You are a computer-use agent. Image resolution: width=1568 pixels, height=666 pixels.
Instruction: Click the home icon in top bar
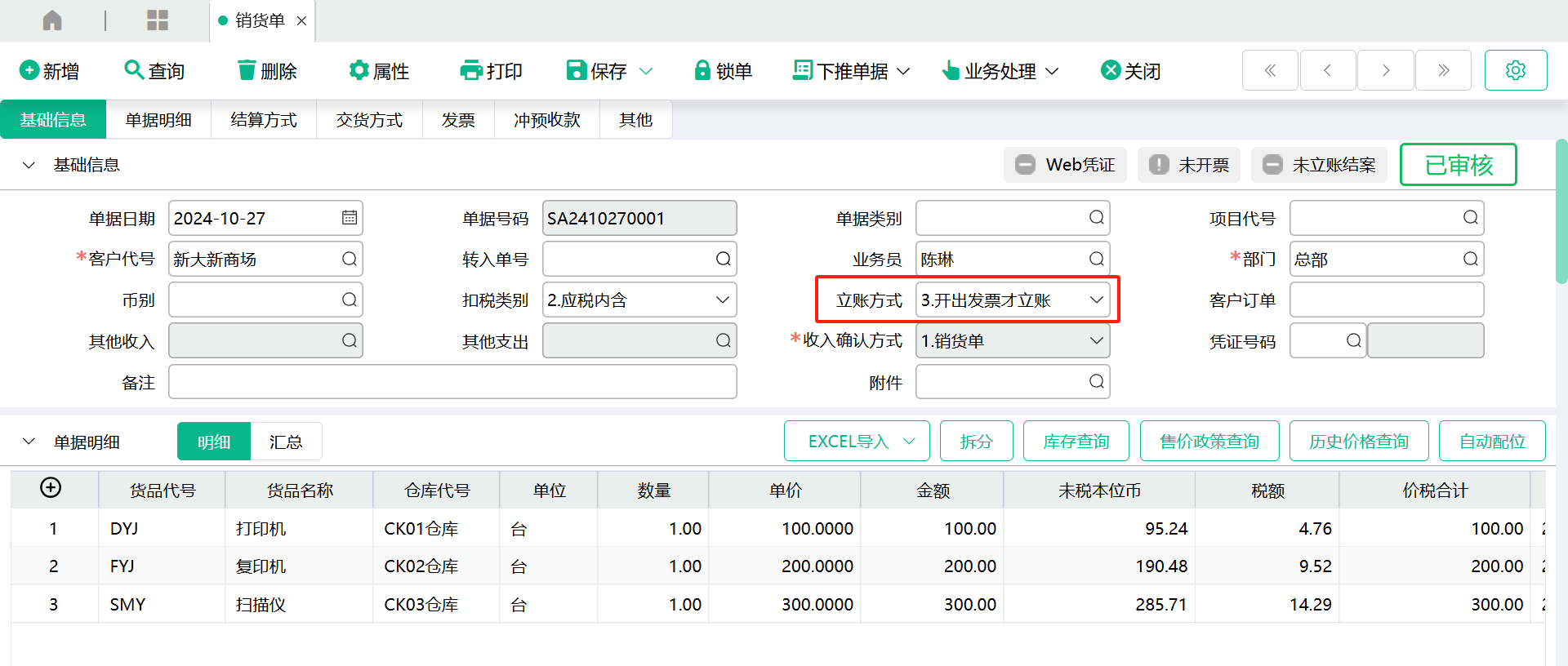(x=52, y=20)
